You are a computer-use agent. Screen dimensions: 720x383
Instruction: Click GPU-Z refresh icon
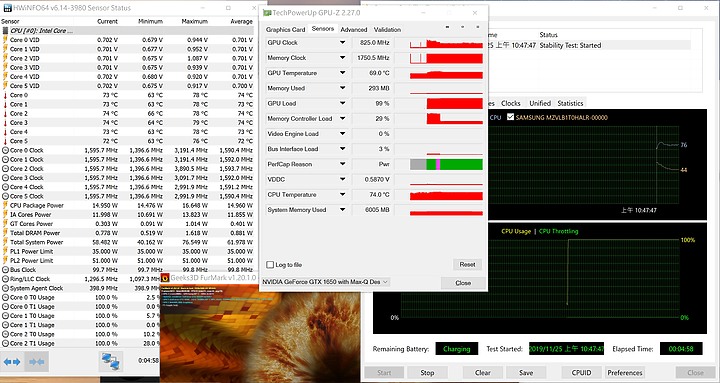[x=462, y=27]
